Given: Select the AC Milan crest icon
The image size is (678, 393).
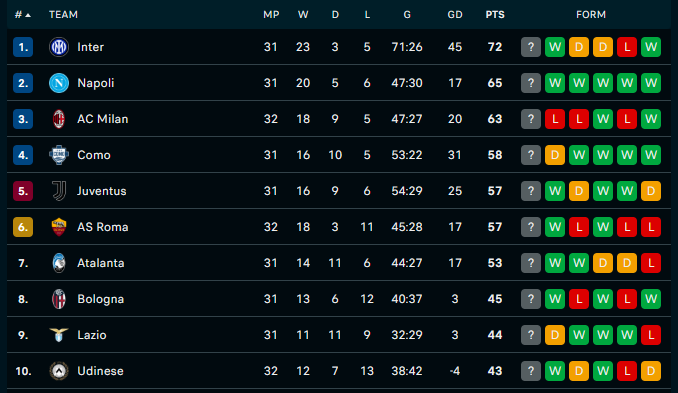Looking at the screenshot, I should [x=59, y=119].
